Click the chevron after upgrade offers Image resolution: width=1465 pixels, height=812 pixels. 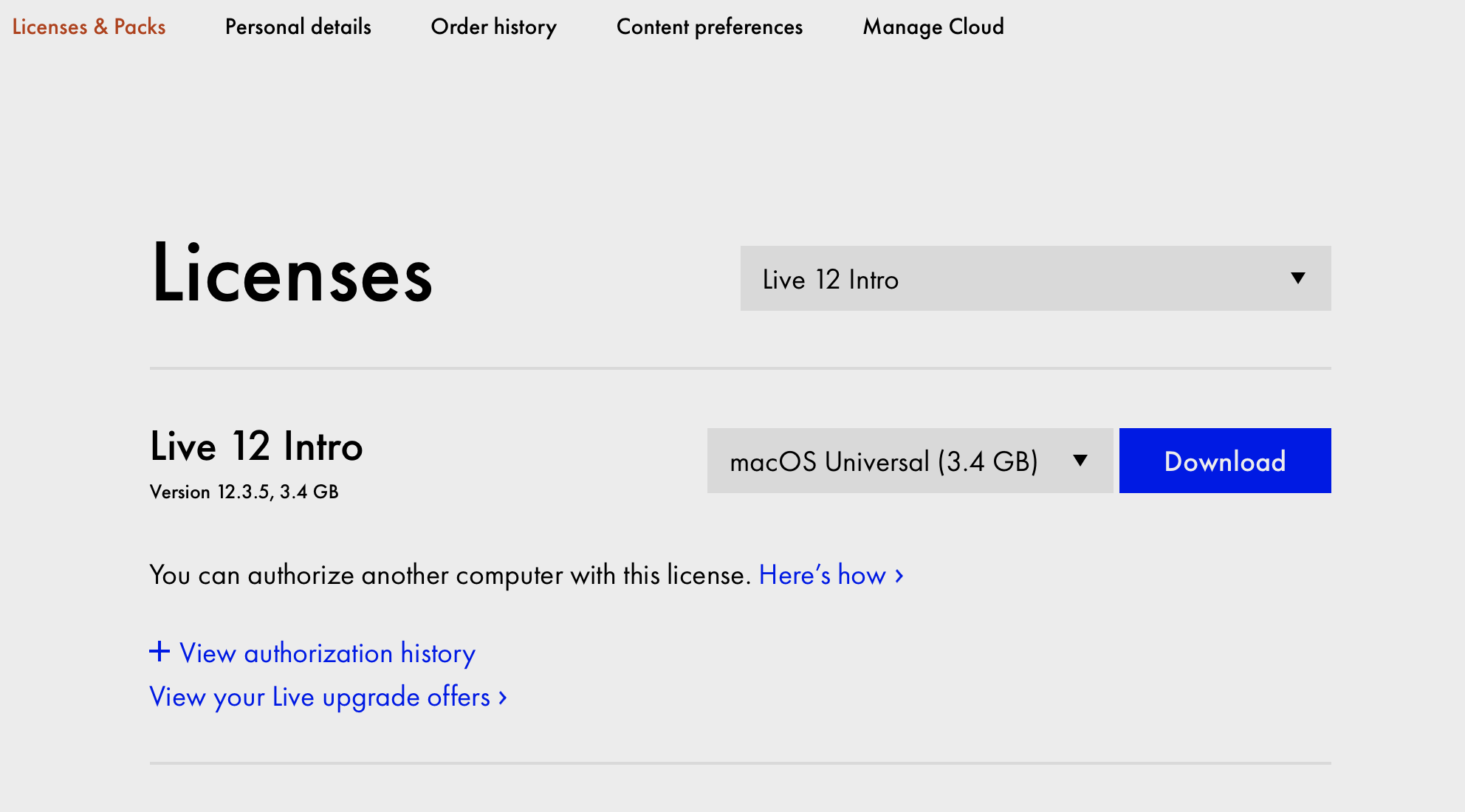coord(503,697)
